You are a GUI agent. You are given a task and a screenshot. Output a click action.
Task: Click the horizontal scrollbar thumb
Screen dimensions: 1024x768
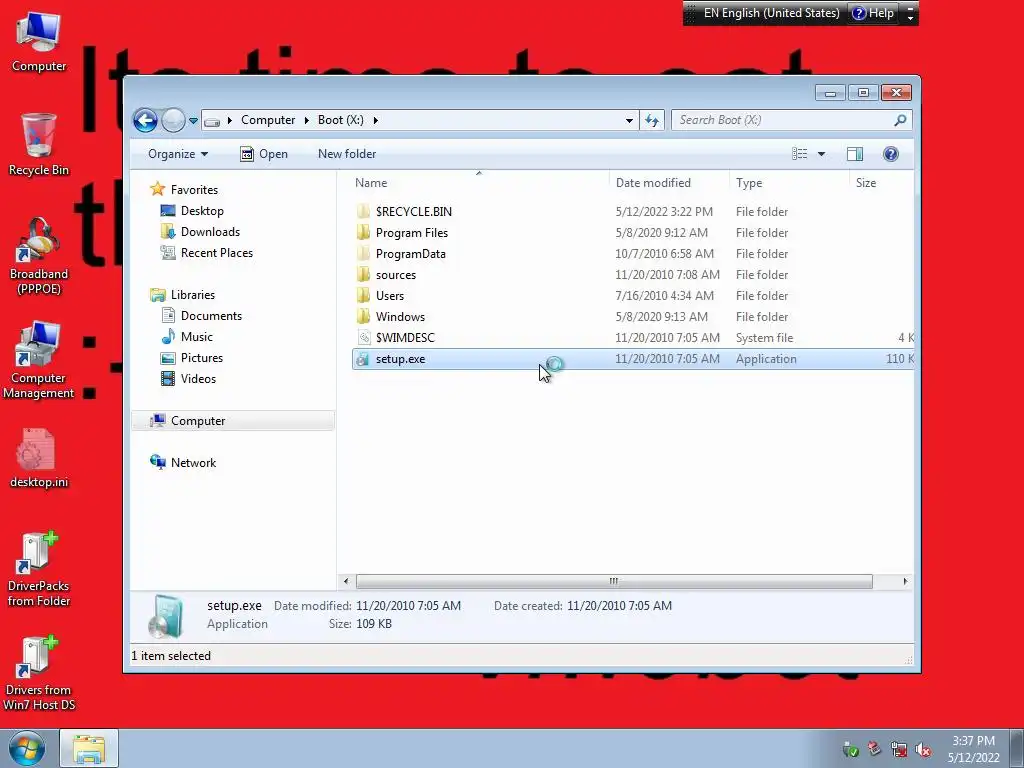[614, 581]
